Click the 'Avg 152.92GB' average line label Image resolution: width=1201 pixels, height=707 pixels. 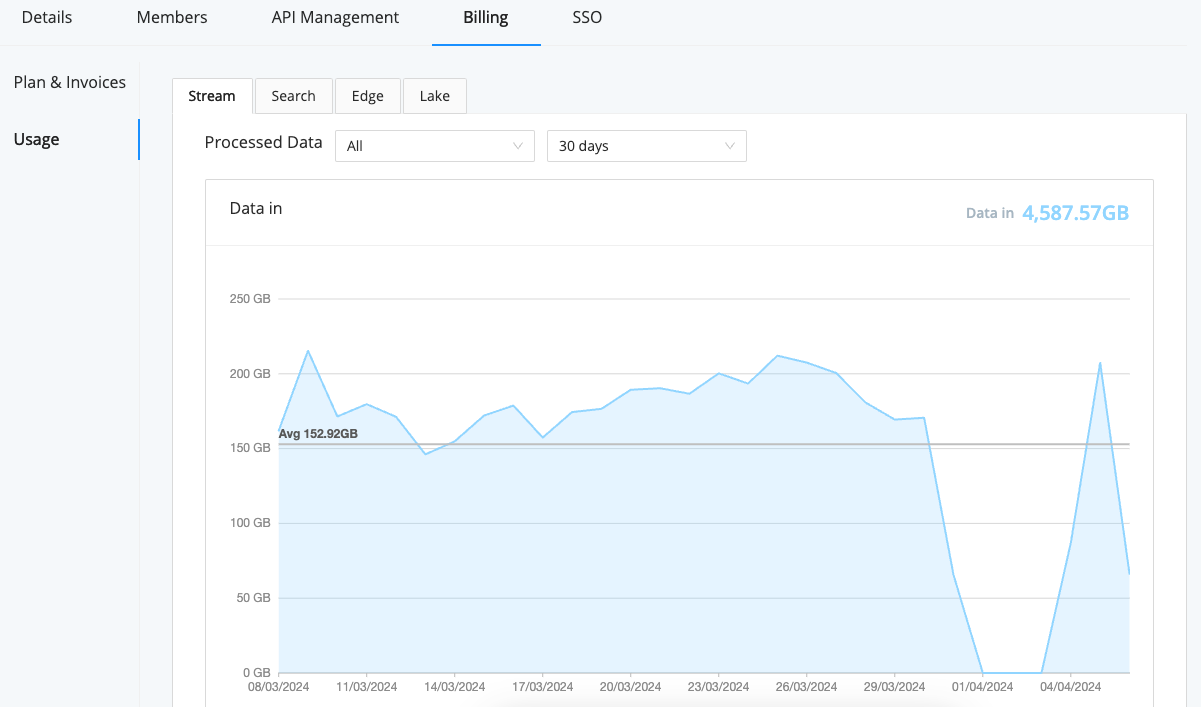[x=318, y=433]
